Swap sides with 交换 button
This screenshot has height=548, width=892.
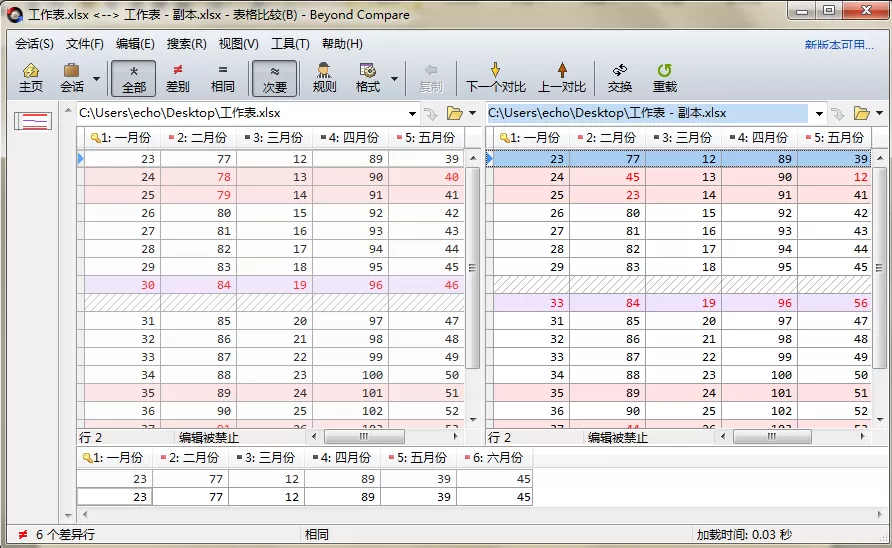pyautogui.click(x=620, y=78)
